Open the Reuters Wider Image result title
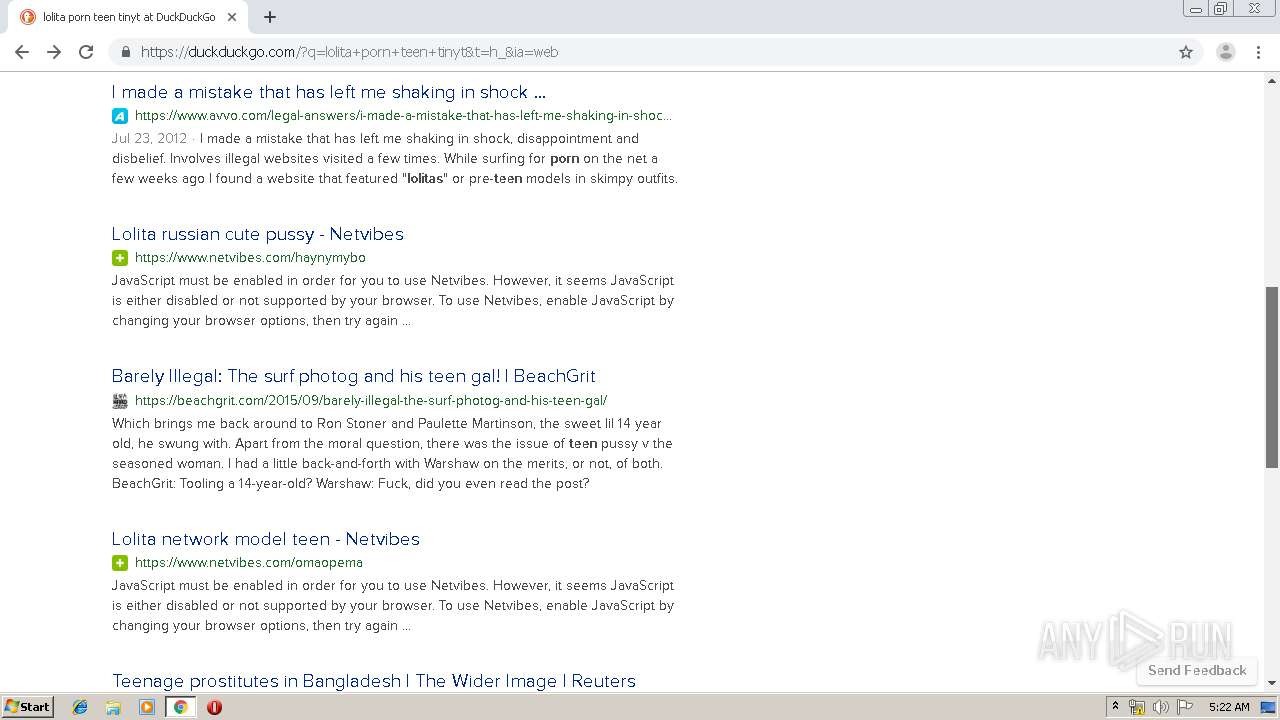 374,681
